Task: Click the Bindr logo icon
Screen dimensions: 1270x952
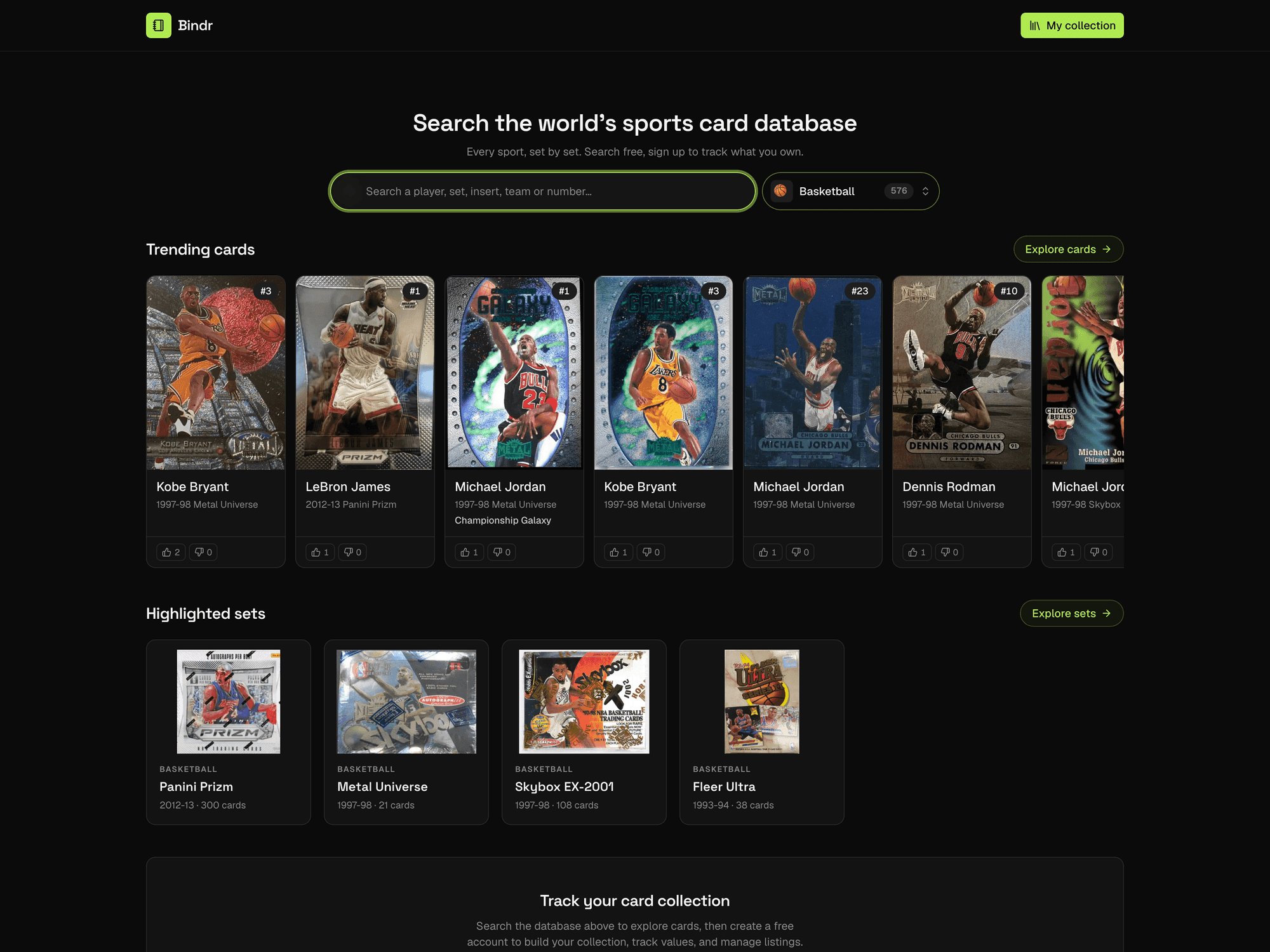Action: point(158,25)
